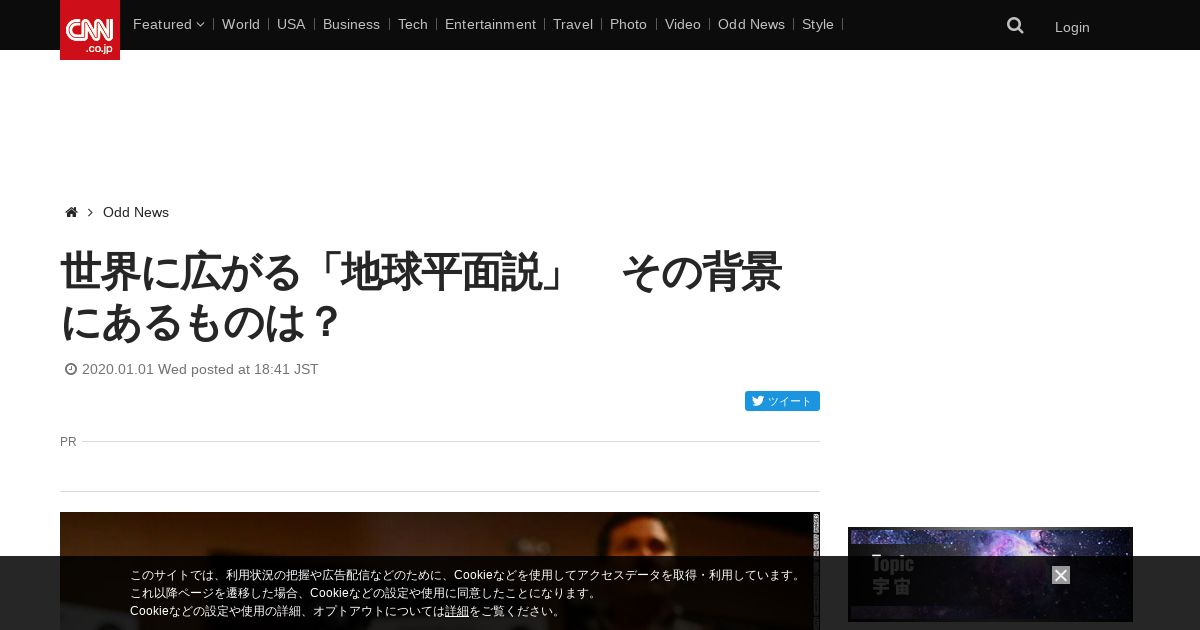
Task: Close the cookie notice banner
Action: (1061, 575)
